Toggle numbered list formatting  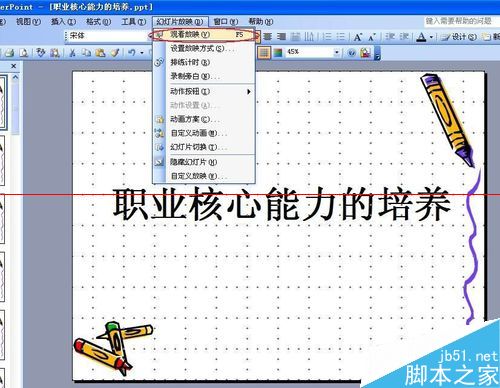(x=327, y=36)
